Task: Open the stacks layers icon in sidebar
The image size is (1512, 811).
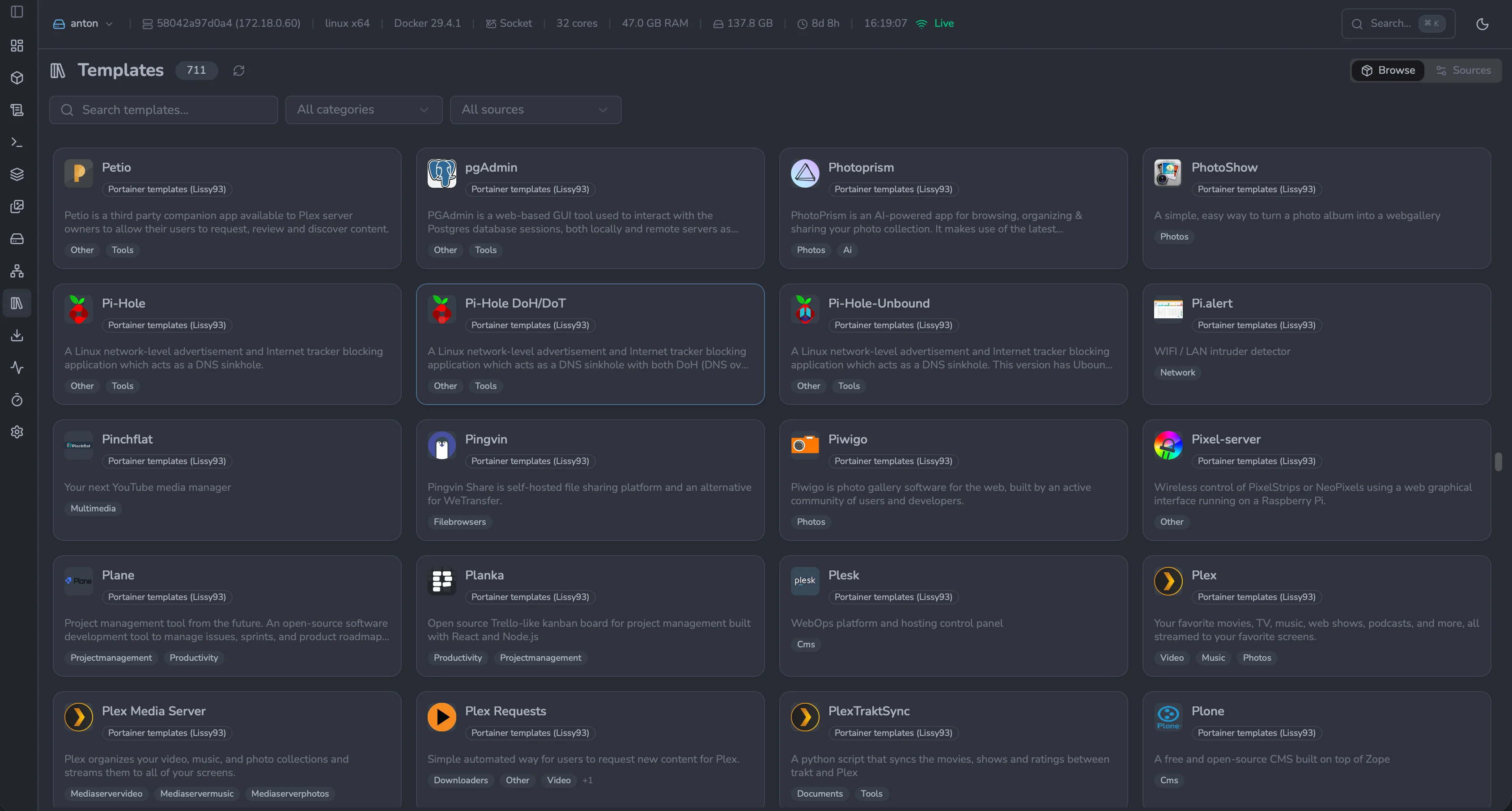Action: point(17,175)
